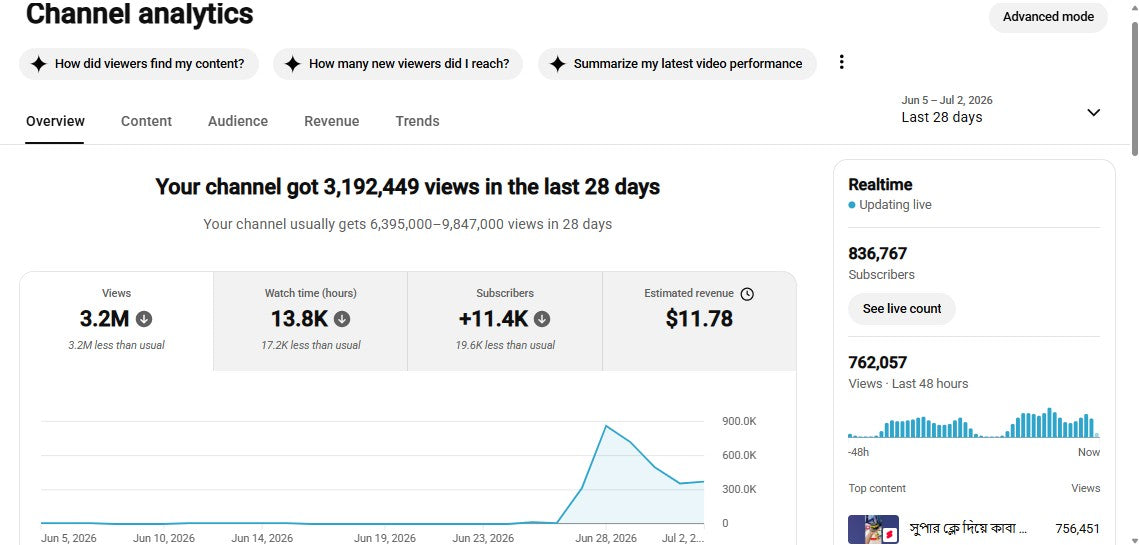
Task: Click the down-arrow indicator next to 3.2M views
Action: [145, 319]
